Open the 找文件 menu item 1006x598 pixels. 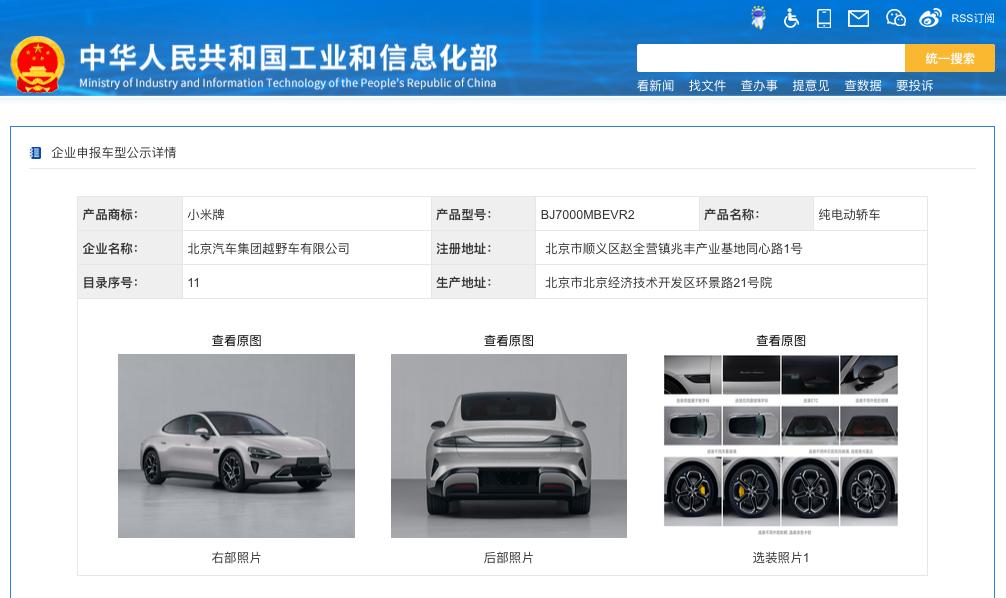point(707,85)
